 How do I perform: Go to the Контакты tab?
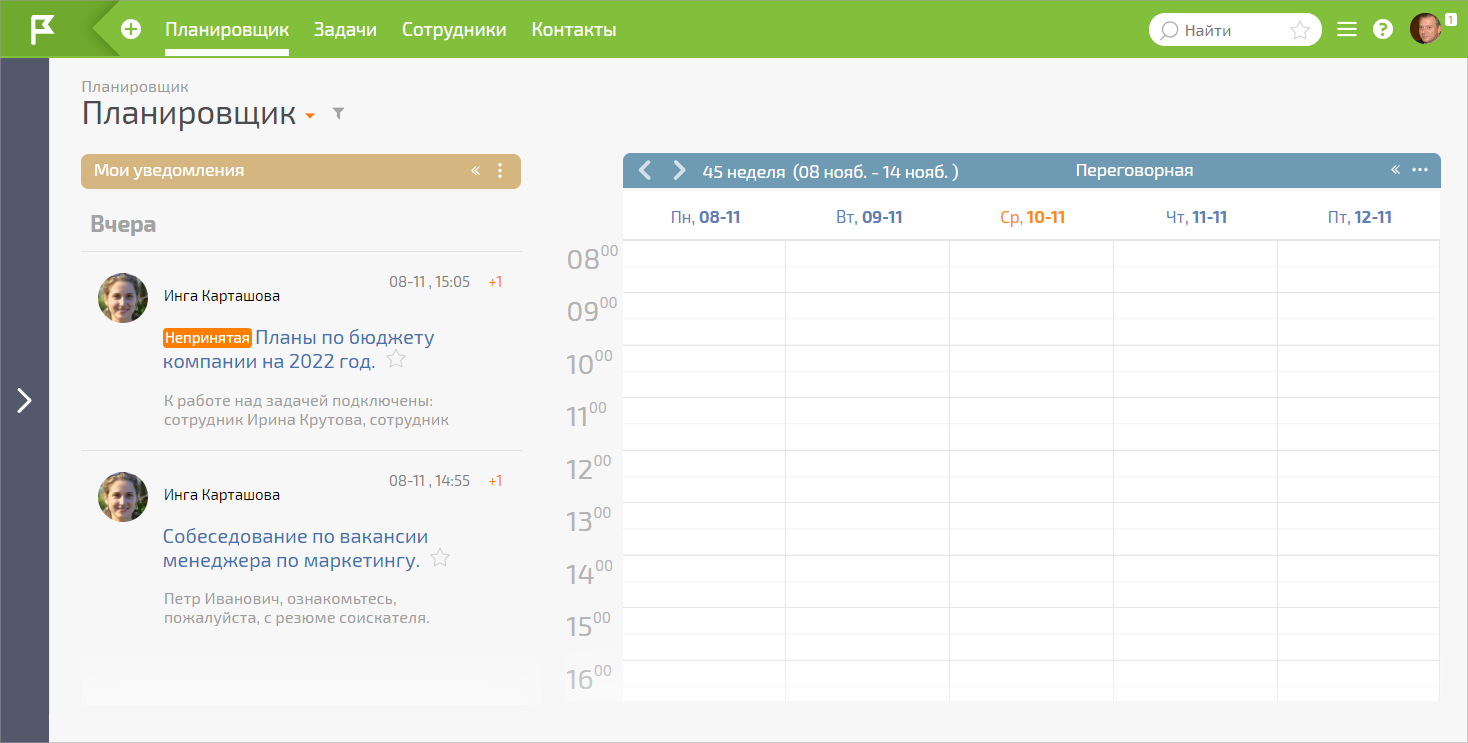(574, 30)
